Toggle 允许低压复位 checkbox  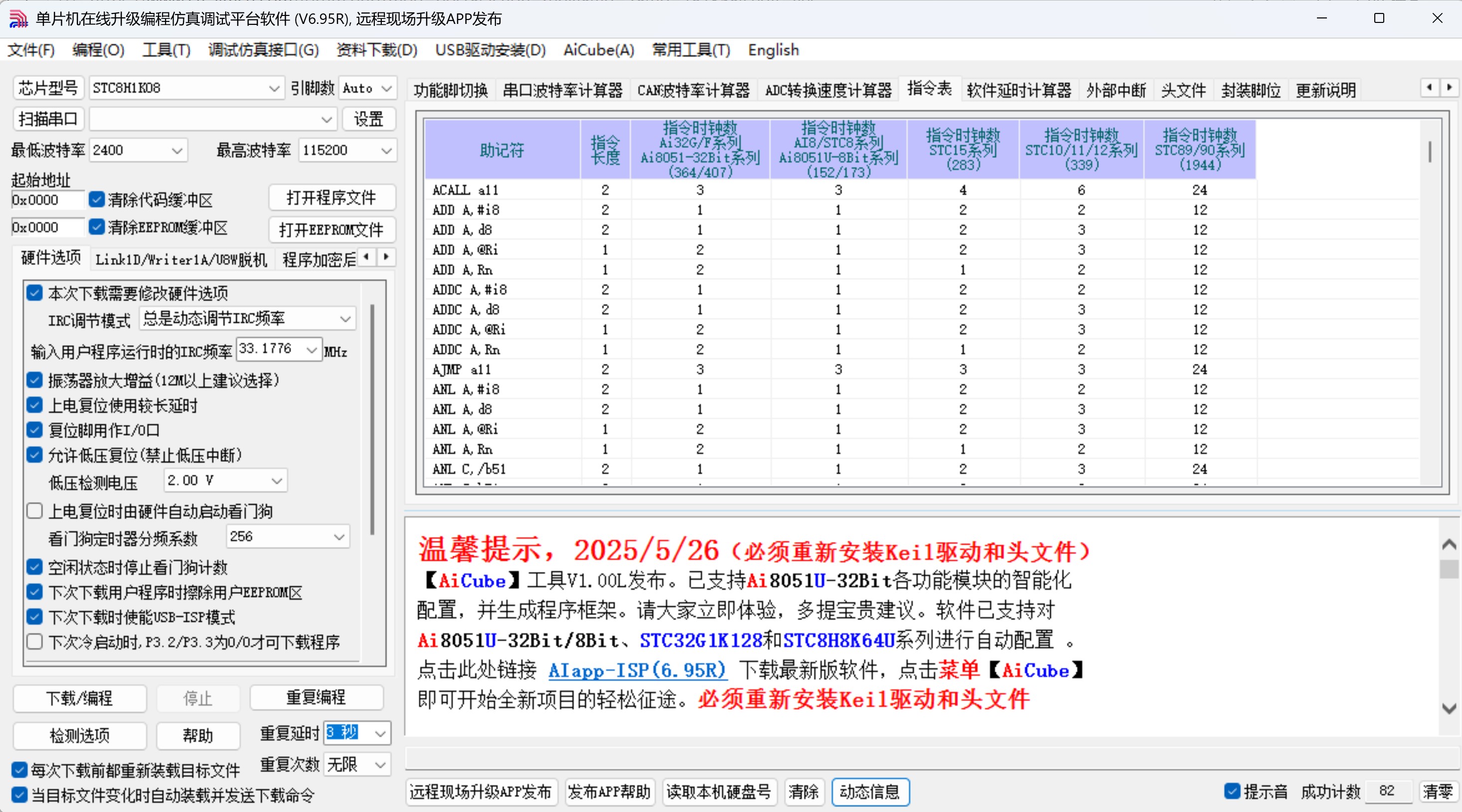[x=34, y=455]
